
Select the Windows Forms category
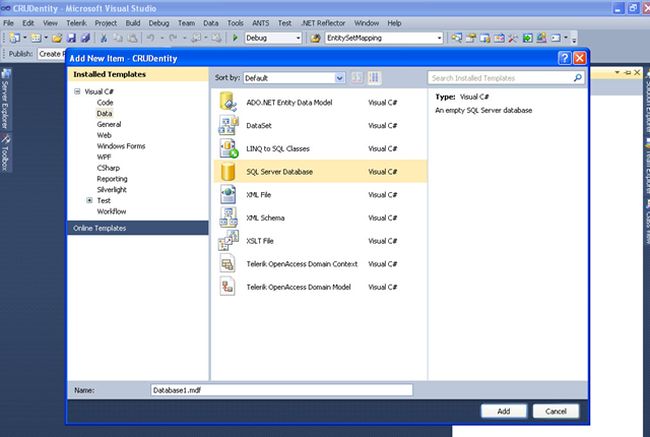coord(121,146)
